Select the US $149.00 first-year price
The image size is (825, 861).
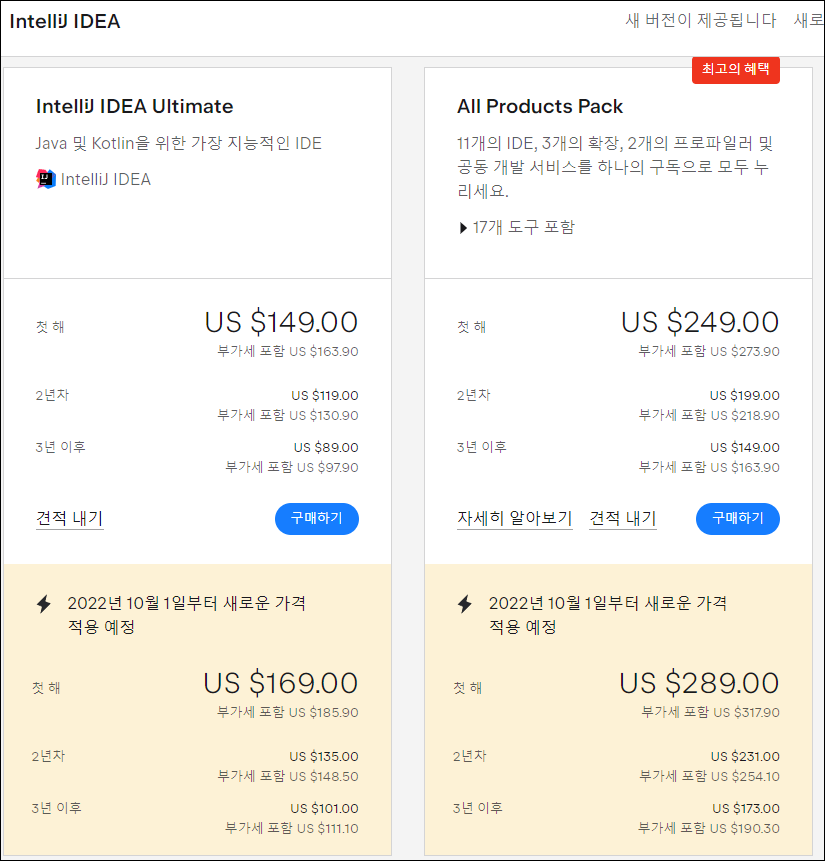(281, 322)
